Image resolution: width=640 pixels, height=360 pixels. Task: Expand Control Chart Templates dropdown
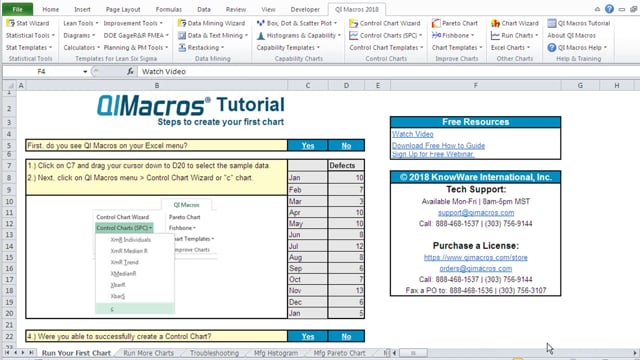click(386, 48)
